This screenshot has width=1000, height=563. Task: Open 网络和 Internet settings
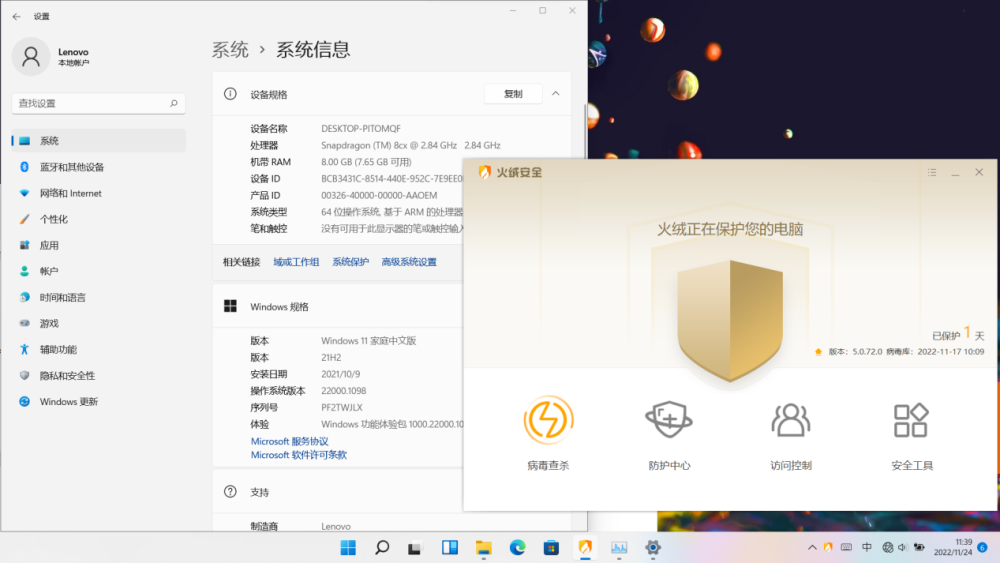99,193
